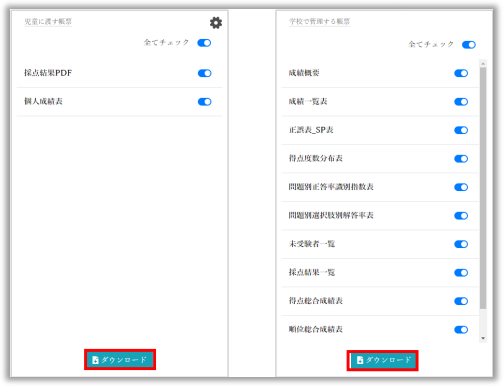The width and height of the screenshot is (504, 387).
Task: Toggle the 採点結果一覧 switch
Action: pyautogui.click(x=461, y=273)
